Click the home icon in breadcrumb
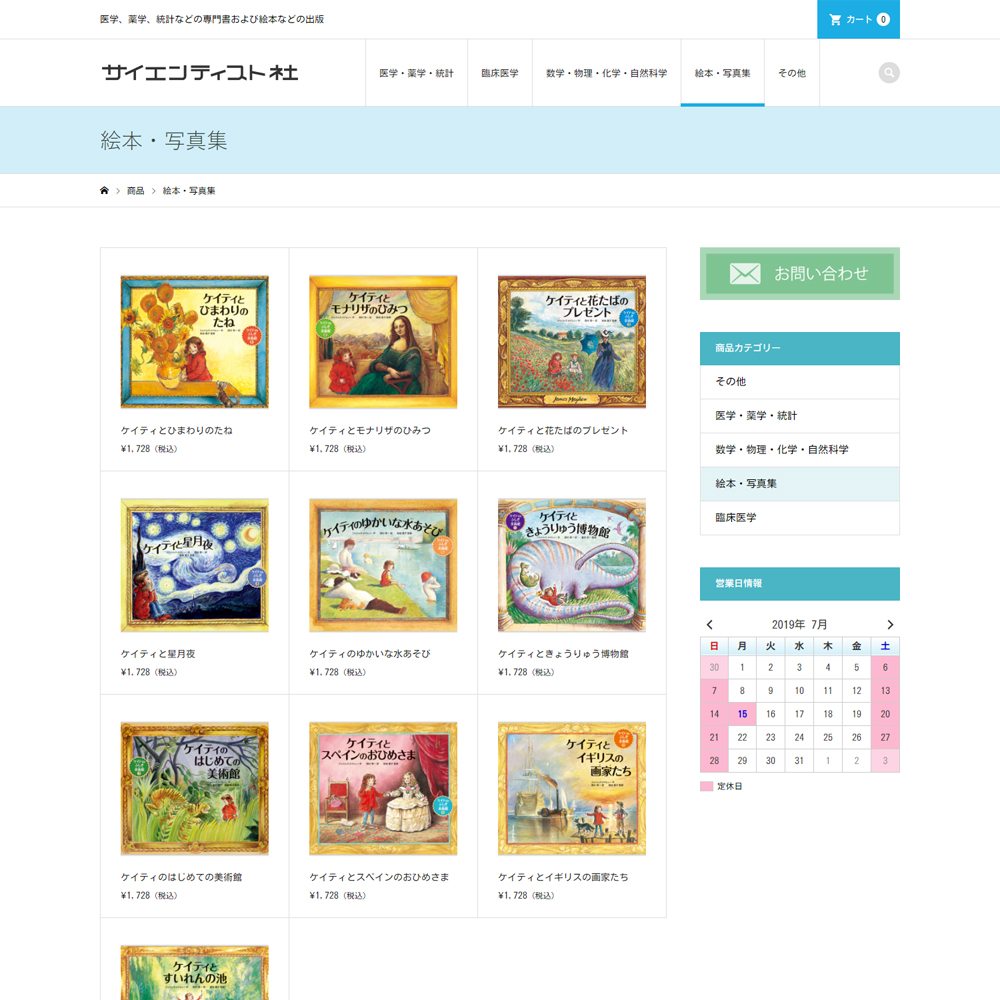Viewport: 1000px width, 1000px height. point(104,190)
